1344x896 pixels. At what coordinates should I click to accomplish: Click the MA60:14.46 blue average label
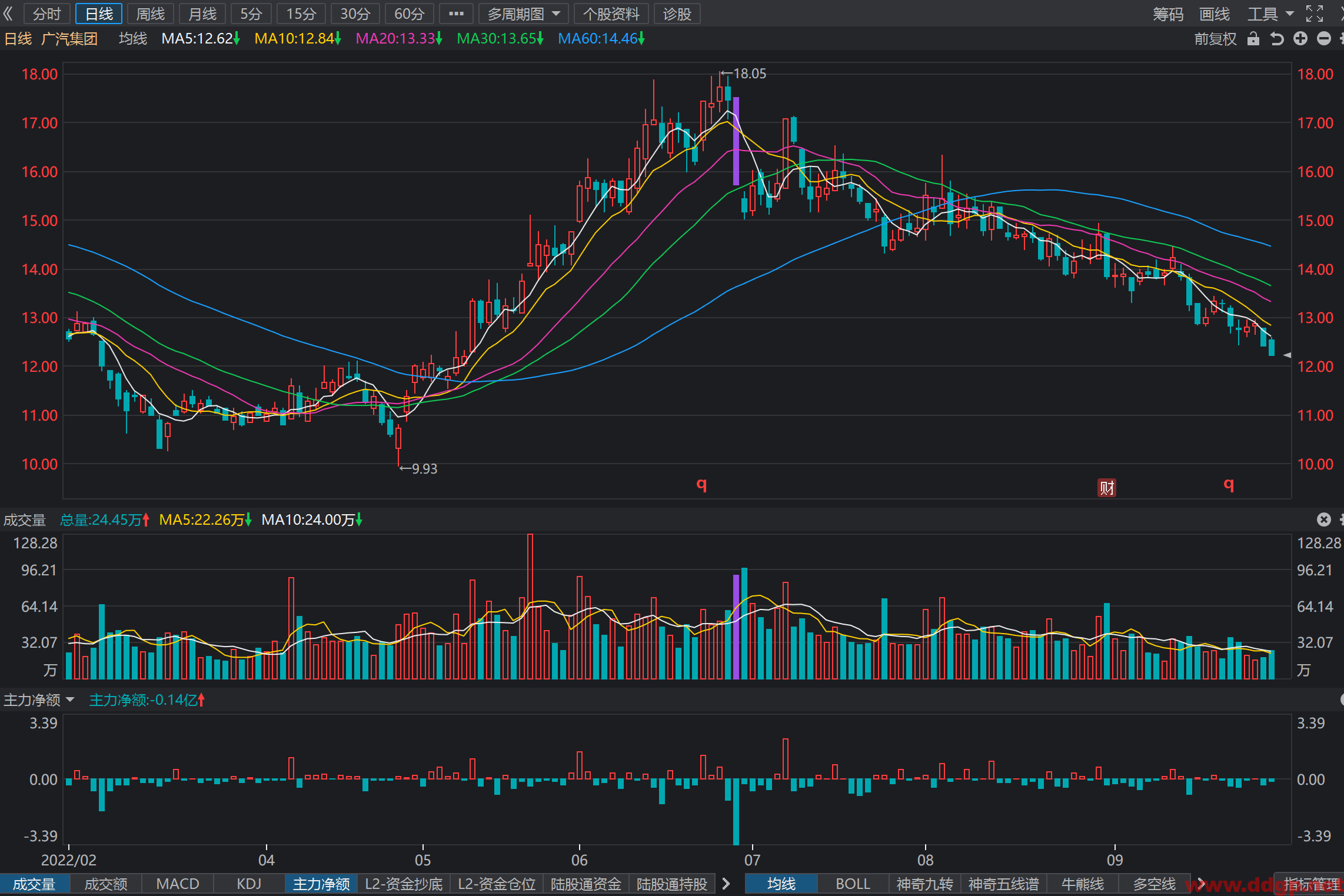tap(601, 39)
